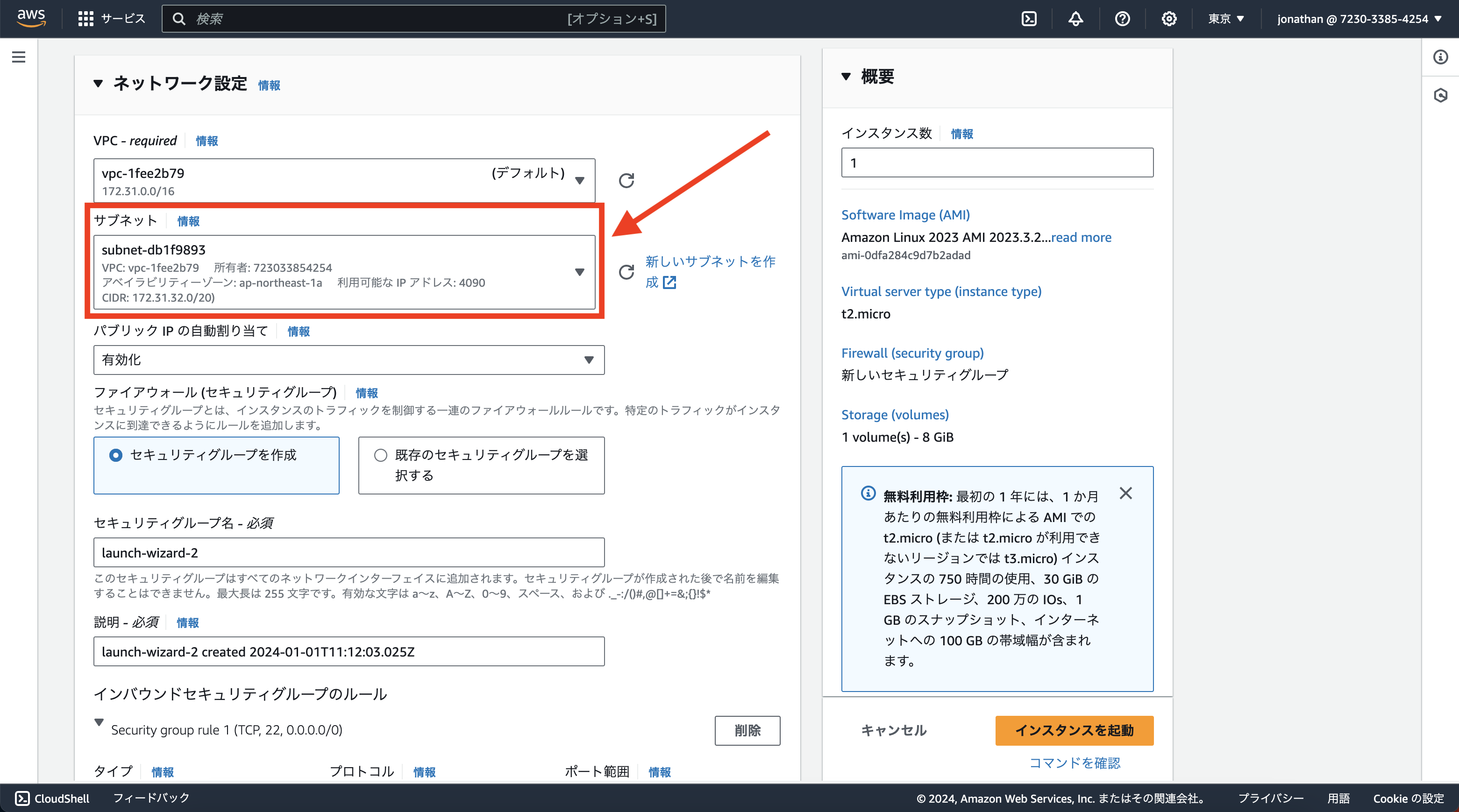
Task: Collapse the ネットワーク設定 section
Action: 98,84
